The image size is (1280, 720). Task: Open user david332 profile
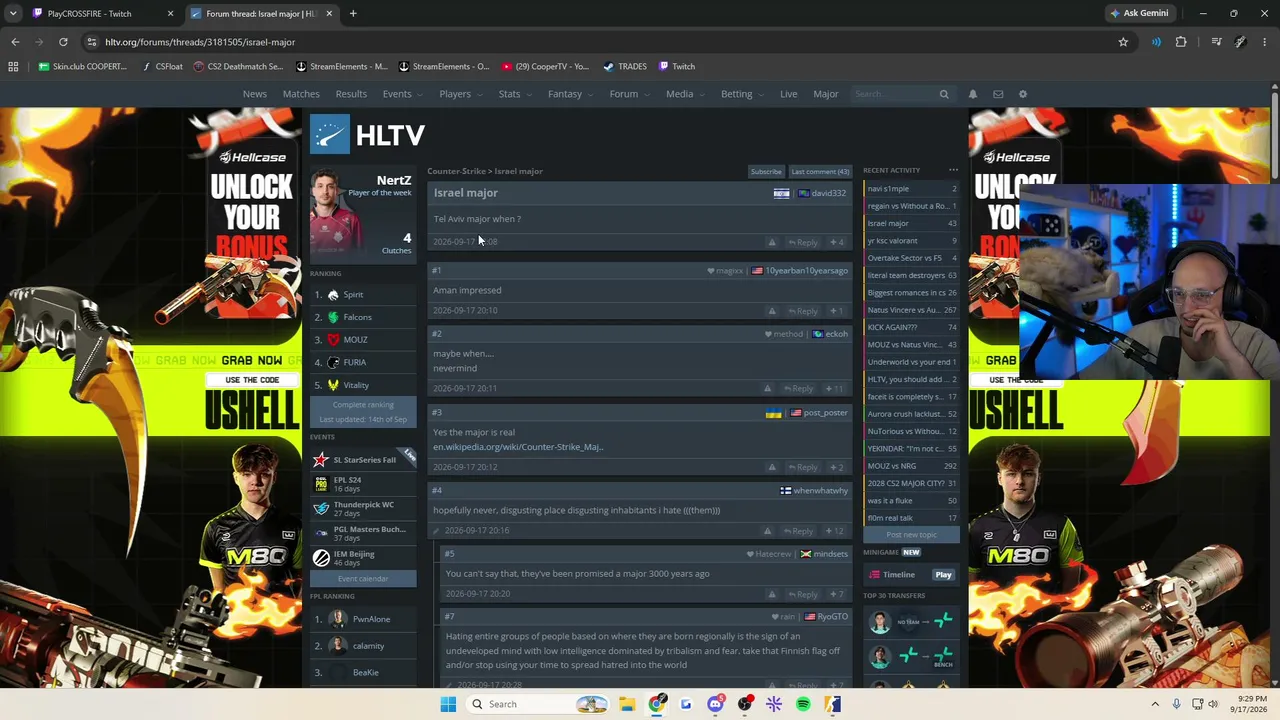[829, 193]
